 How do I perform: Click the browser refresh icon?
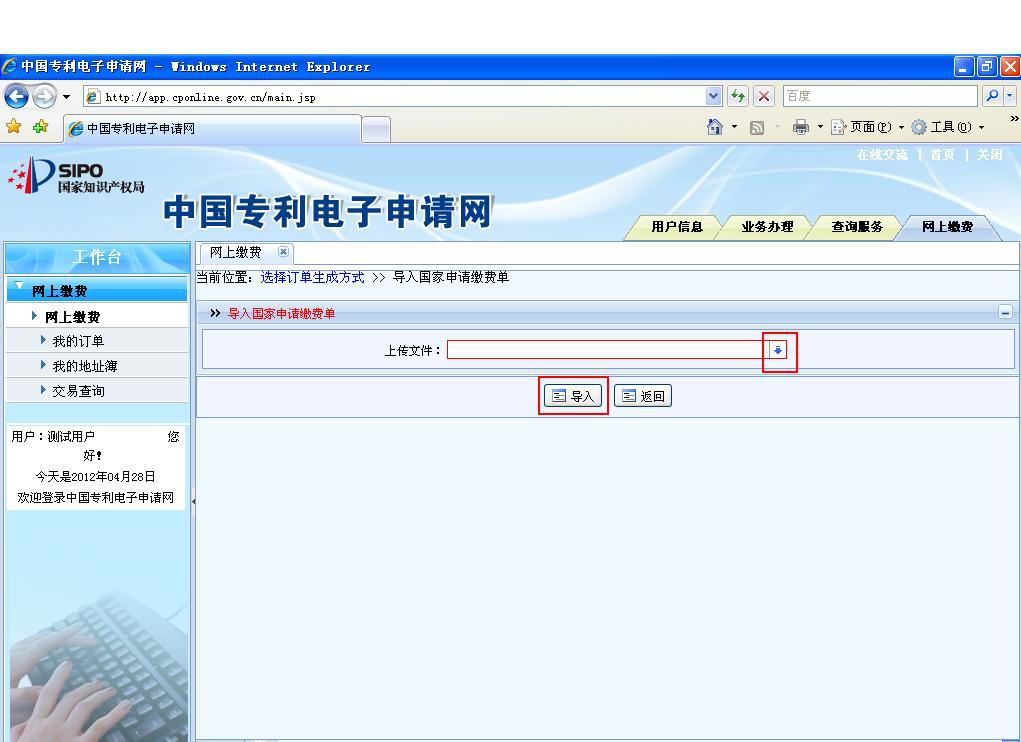pos(738,96)
